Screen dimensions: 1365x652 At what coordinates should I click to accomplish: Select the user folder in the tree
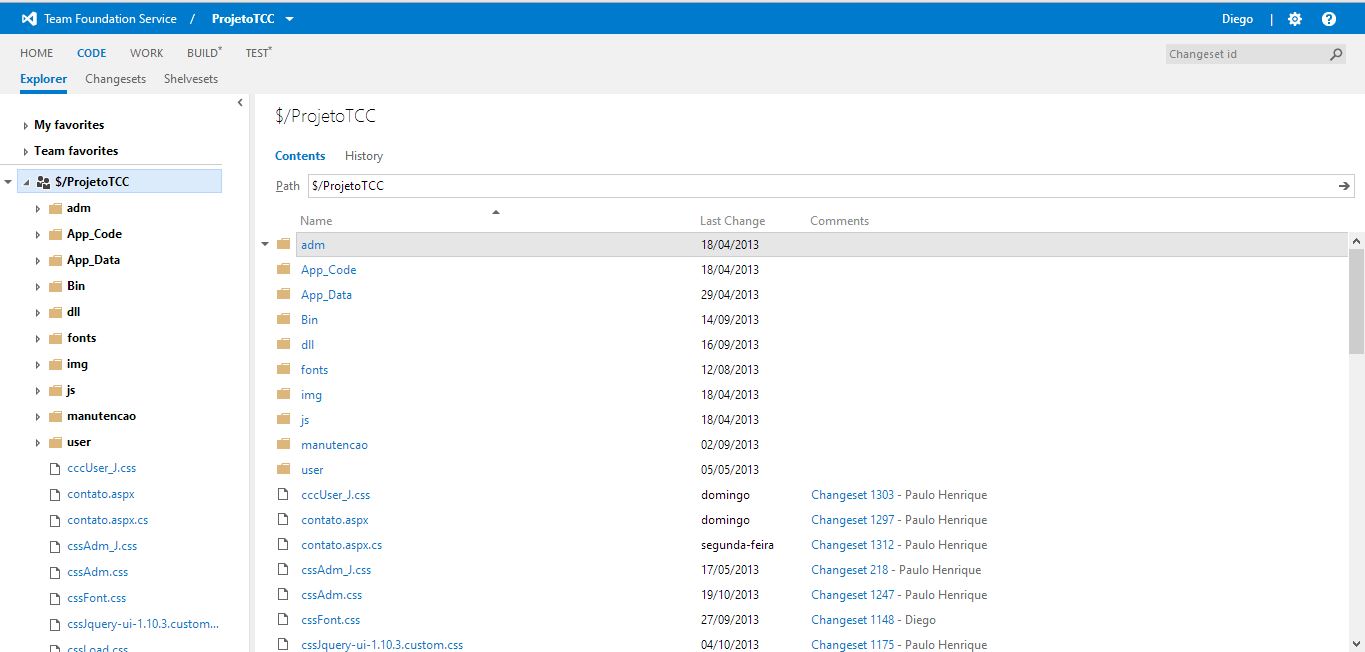tap(79, 442)
